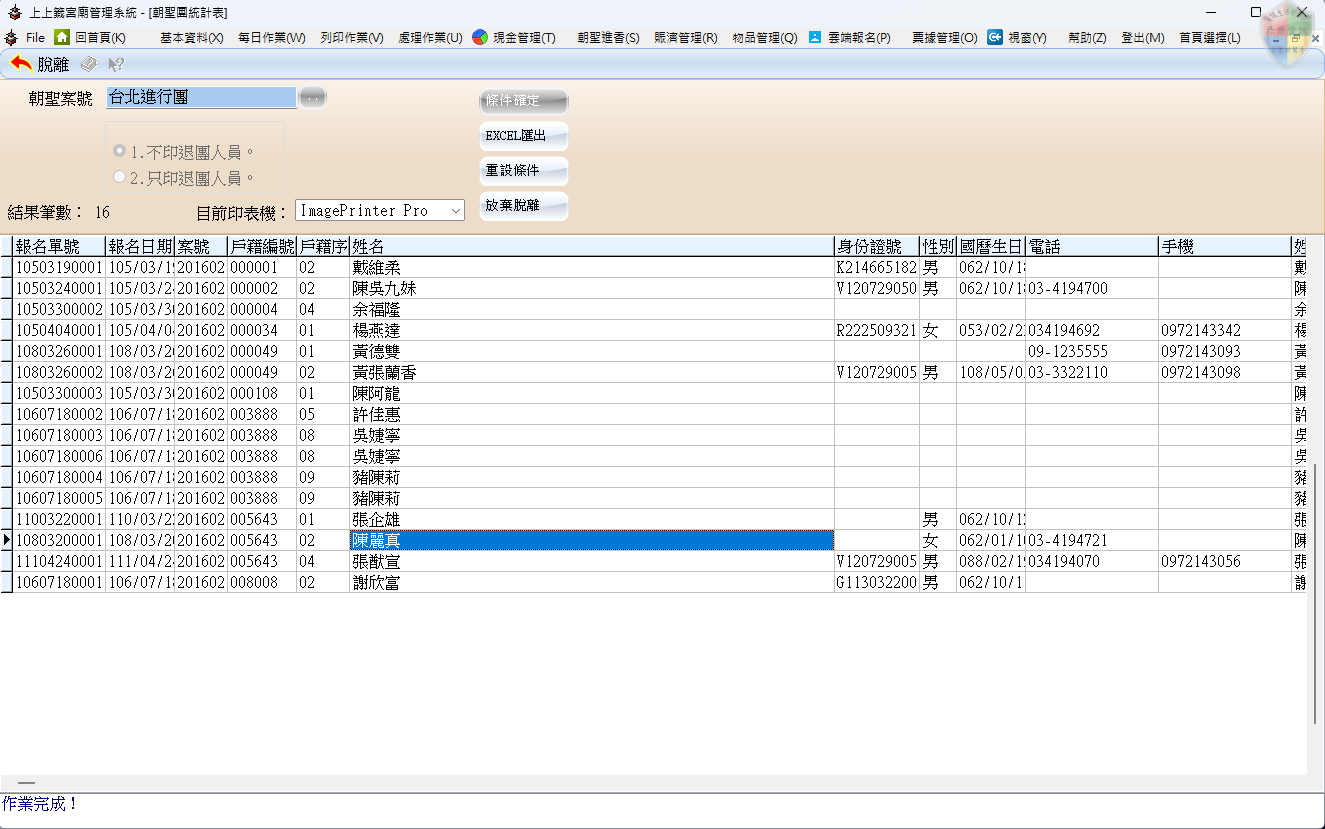This screenshot has width=1325, height=829.
Task: Open the 票據管理 menu
Action: click(944, 38)
